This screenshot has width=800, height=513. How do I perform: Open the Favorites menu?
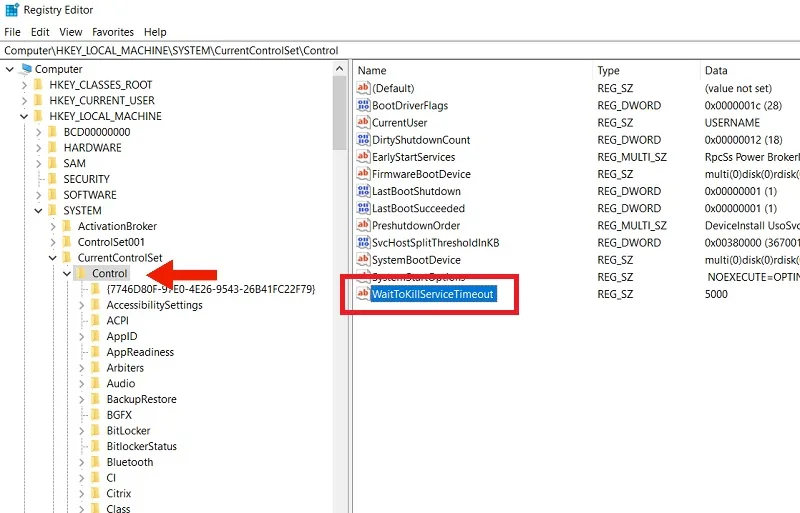click(113, 32)
